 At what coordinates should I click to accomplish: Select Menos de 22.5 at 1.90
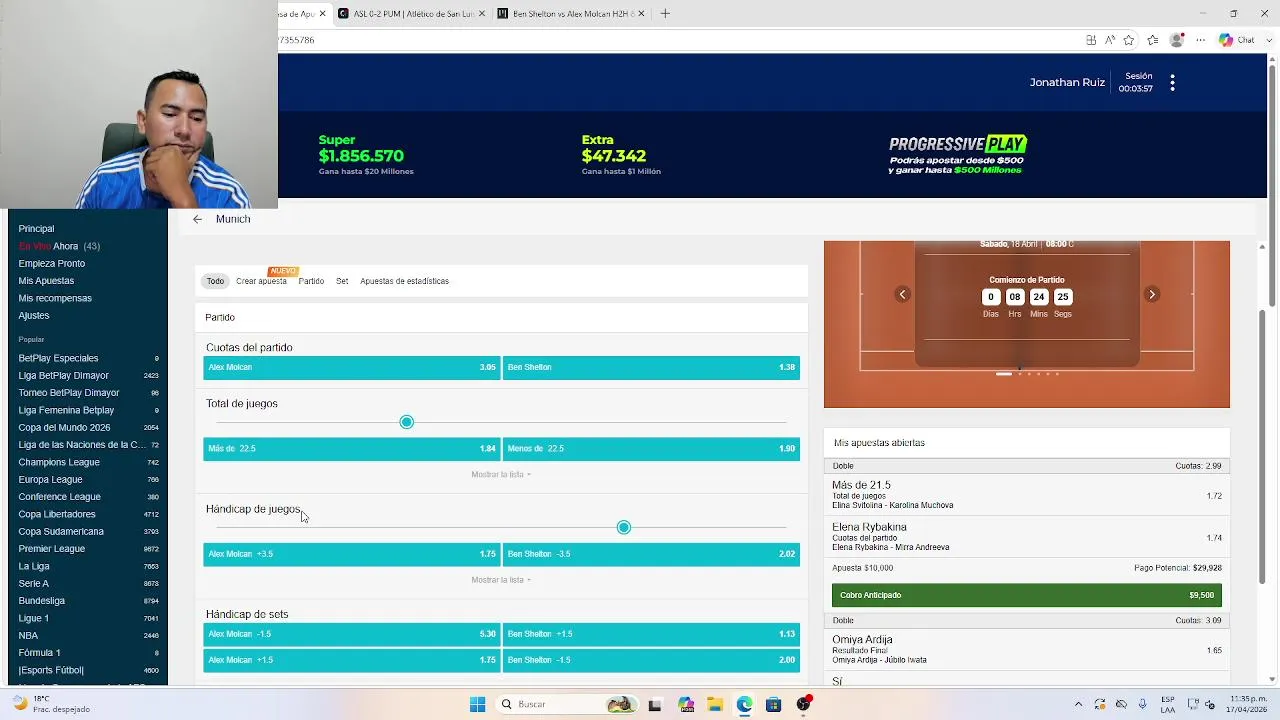point(651,449)
